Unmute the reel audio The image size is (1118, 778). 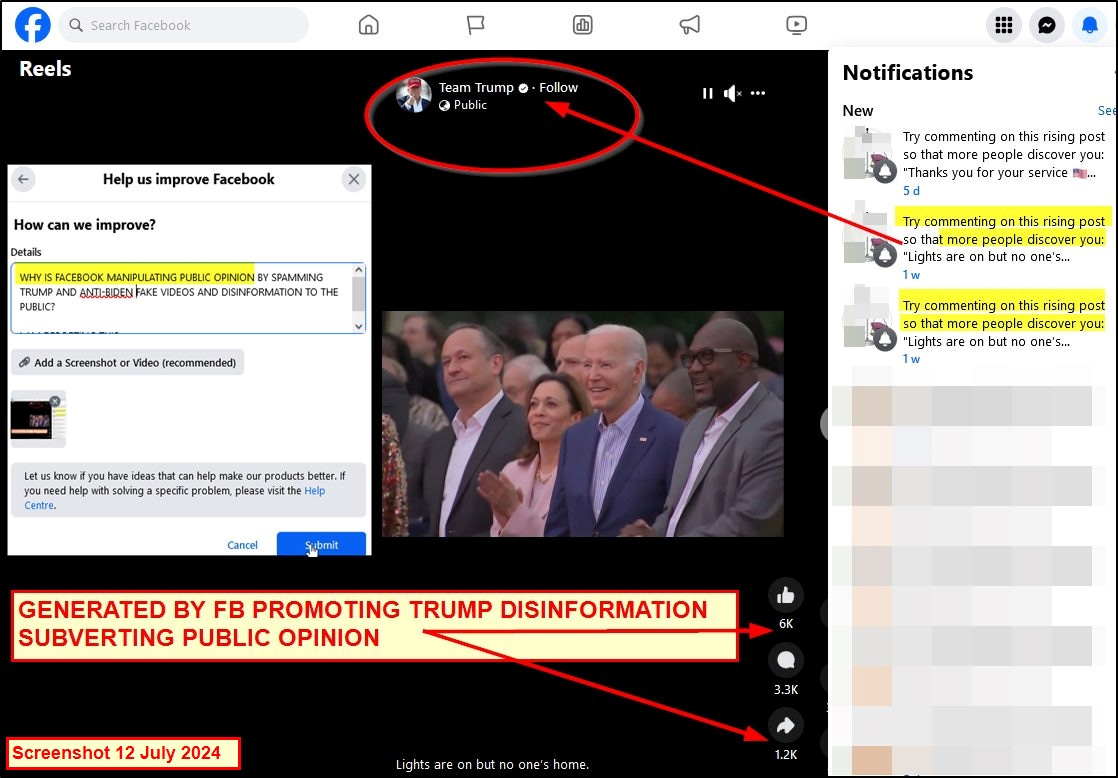click(x=732, y=93)
